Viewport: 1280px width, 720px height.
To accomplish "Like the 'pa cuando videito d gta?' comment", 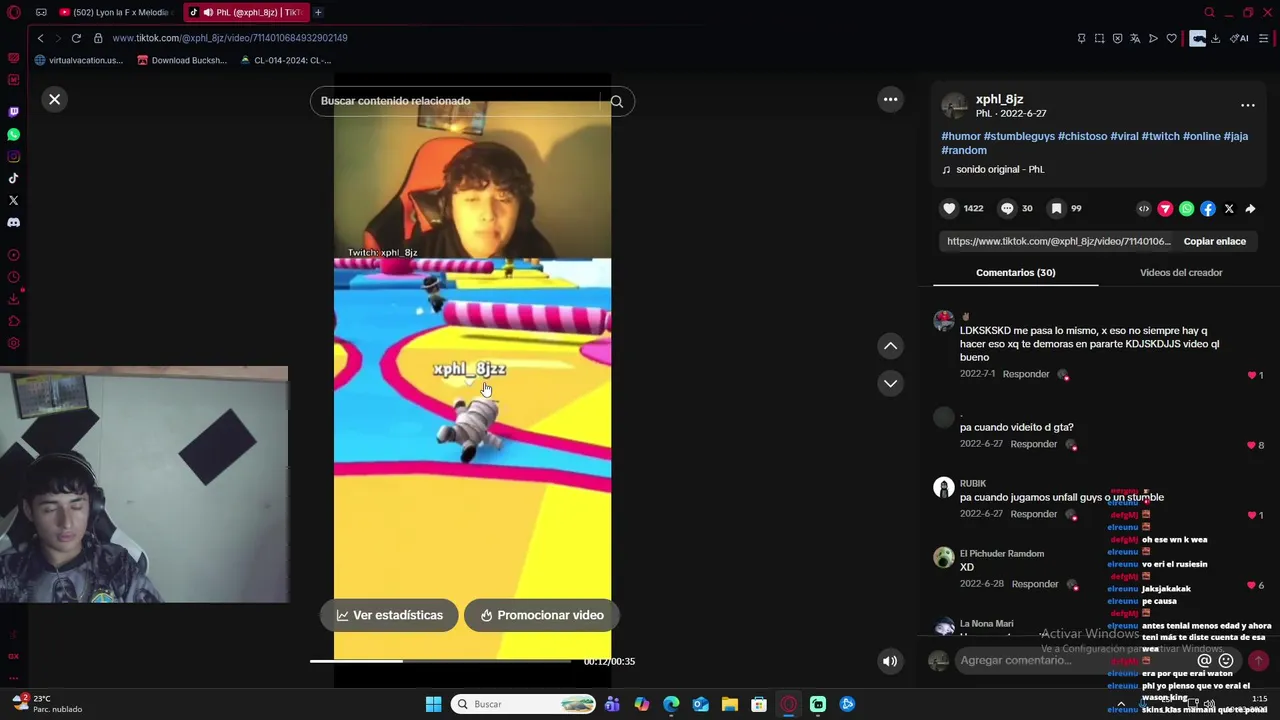I will (1251, 445).
